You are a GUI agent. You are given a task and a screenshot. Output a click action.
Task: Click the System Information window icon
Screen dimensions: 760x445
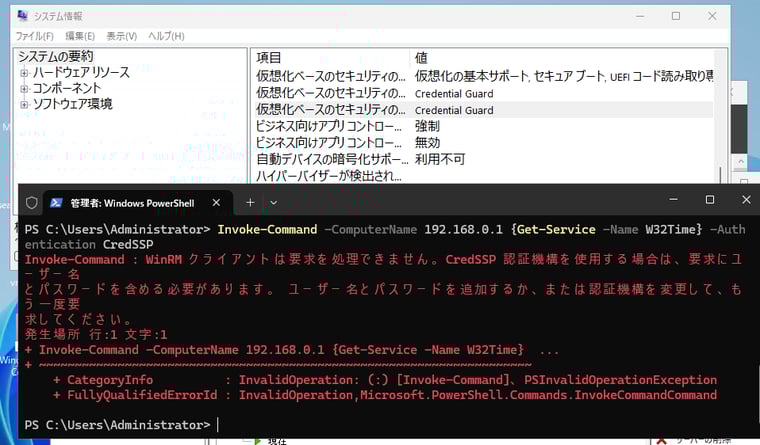coord(22,16)
